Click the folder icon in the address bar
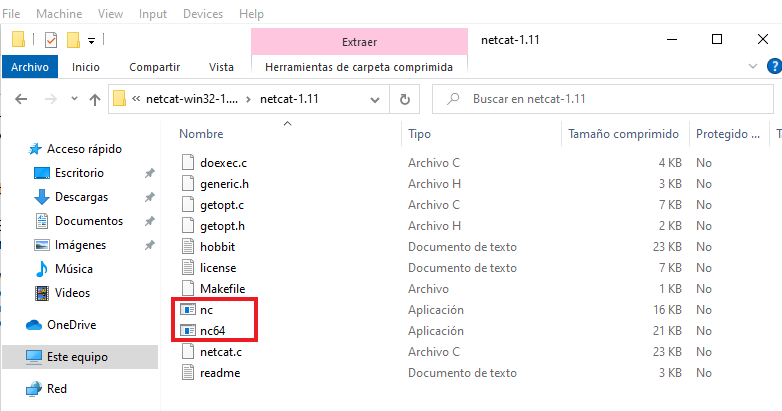Image resolution: width=782 pixels, height=411 pixels. [x=119, y=99]
